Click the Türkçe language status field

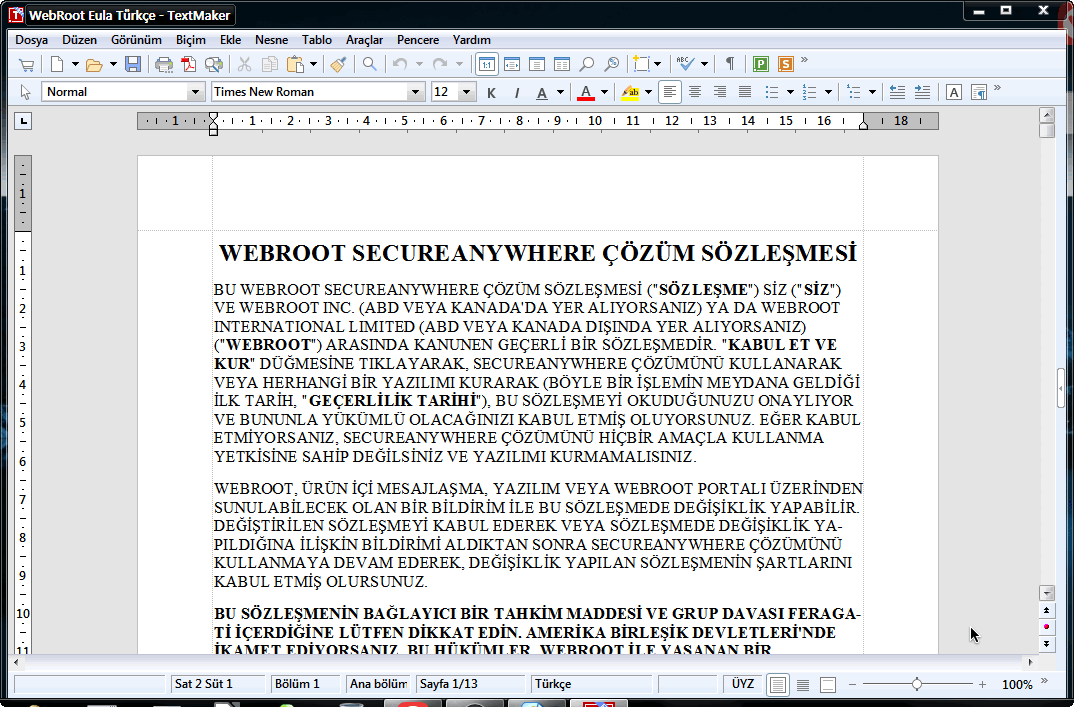click(592, 684)
